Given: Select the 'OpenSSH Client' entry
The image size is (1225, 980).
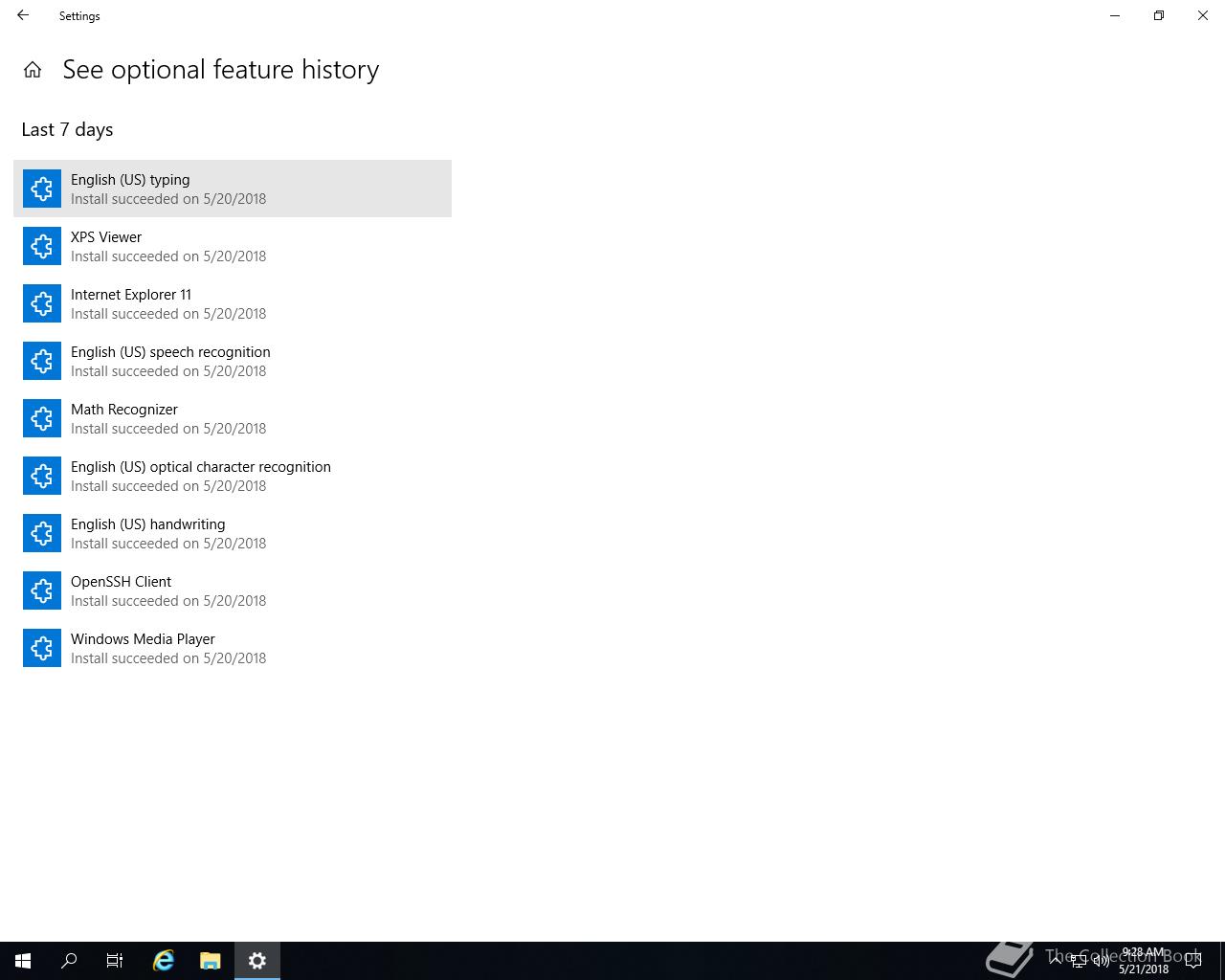Looking at the screenshot, I should click(233, 590).
